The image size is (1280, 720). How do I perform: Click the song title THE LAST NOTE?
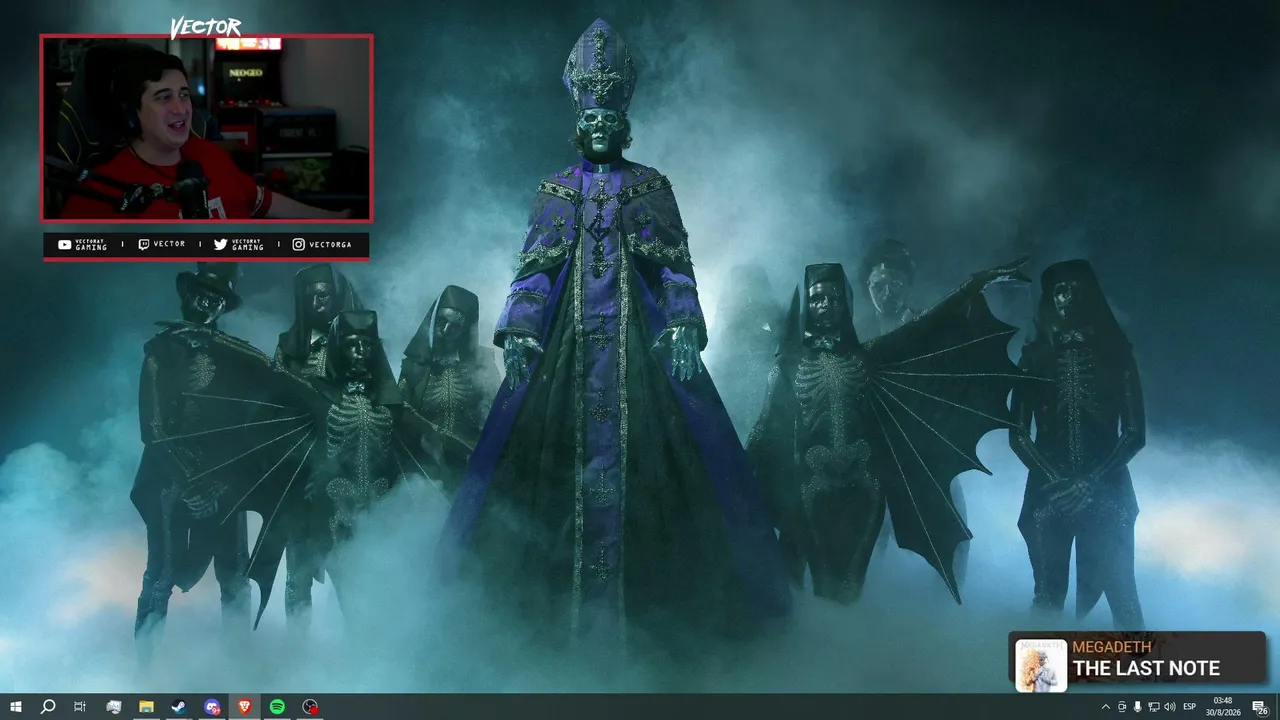[x=1146, y=669]
